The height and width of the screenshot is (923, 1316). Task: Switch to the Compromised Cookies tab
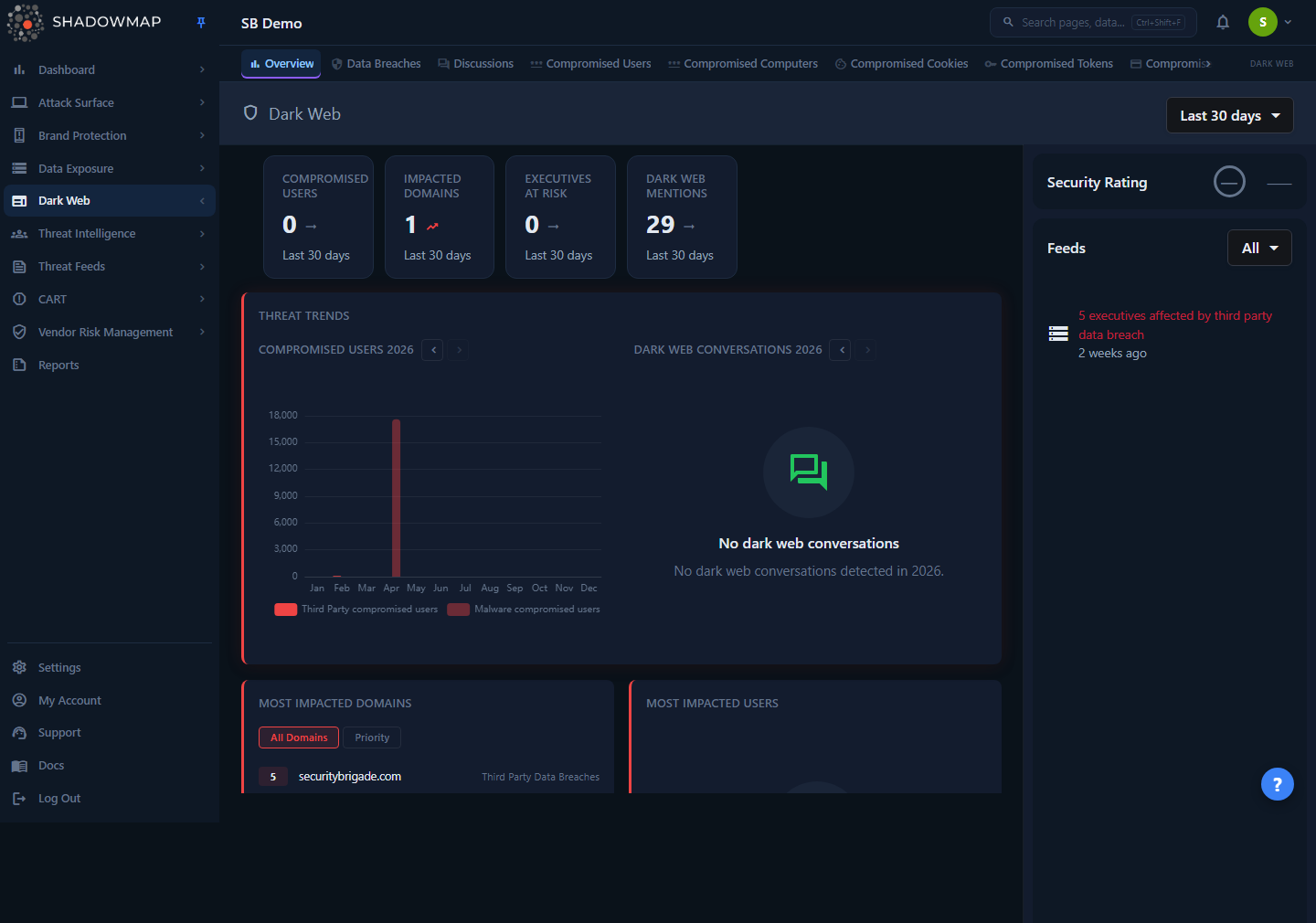point(901,64)
